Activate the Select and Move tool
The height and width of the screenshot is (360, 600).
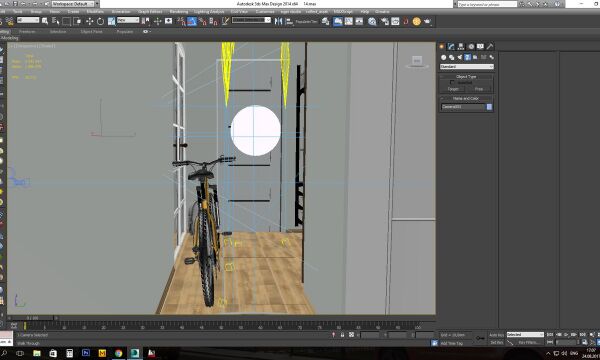coord(90,21)
